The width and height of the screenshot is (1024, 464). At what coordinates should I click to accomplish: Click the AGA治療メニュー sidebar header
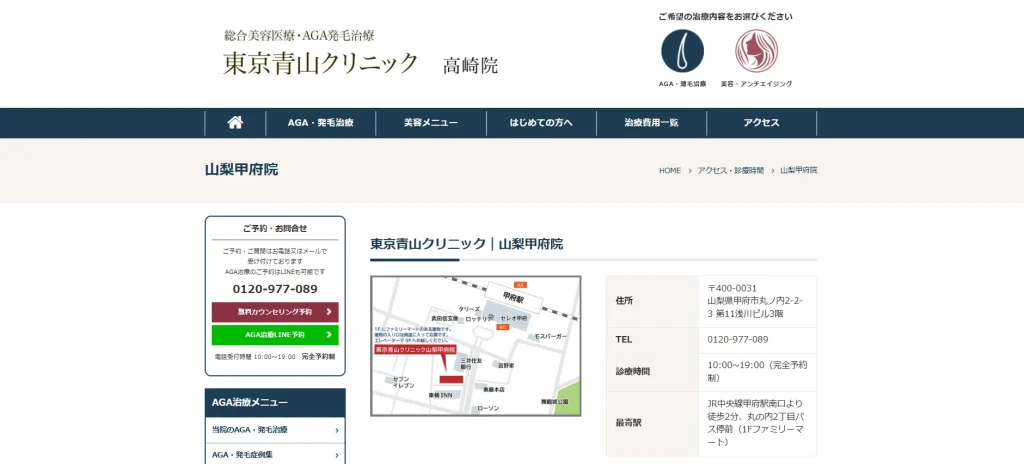click(275, 403)
